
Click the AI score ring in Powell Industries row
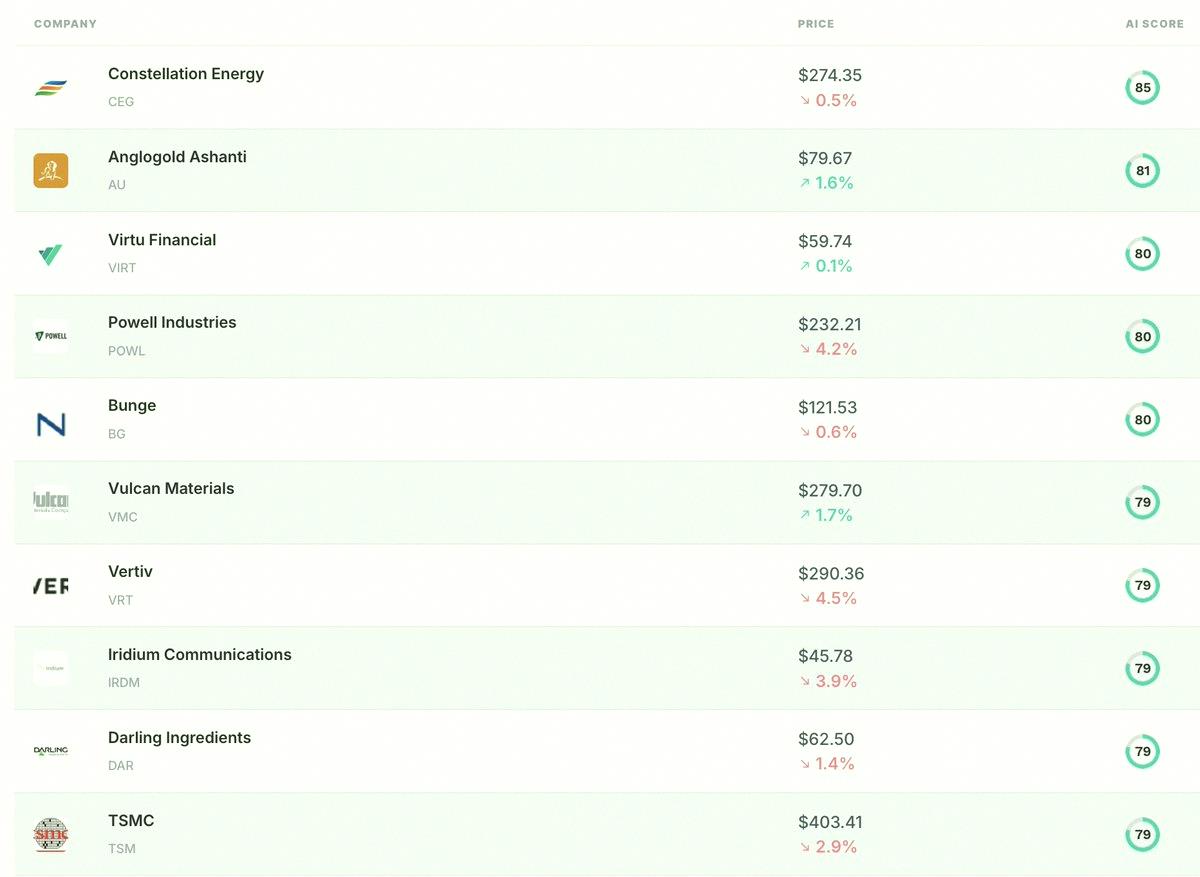click(1143, 337)
